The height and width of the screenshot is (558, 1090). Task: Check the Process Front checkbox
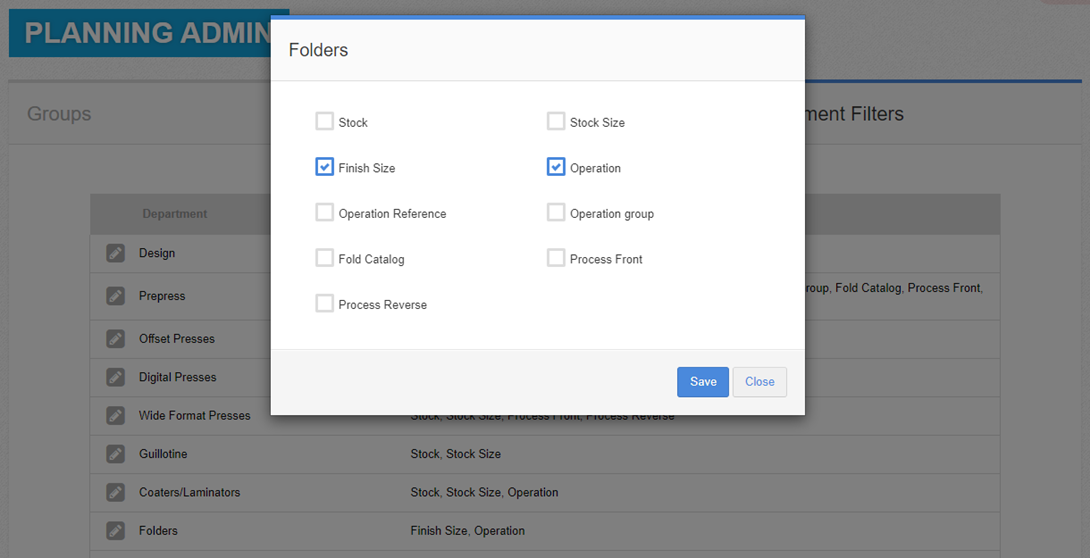556,258
